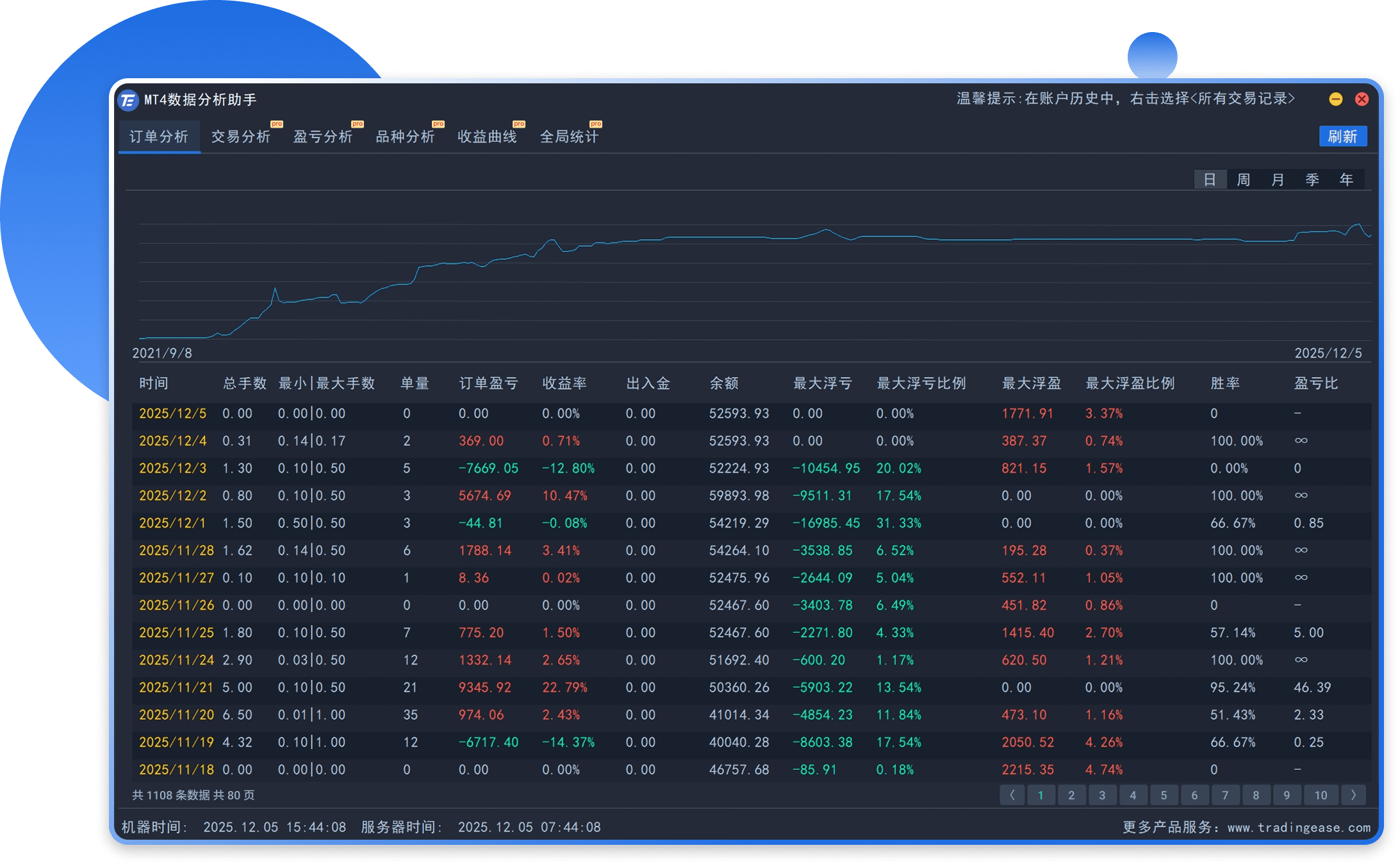Click the equity curve peak near chart end
Image resolution: width=1400 pixels, height=866 pixels.
click(x=1358, y=225)
